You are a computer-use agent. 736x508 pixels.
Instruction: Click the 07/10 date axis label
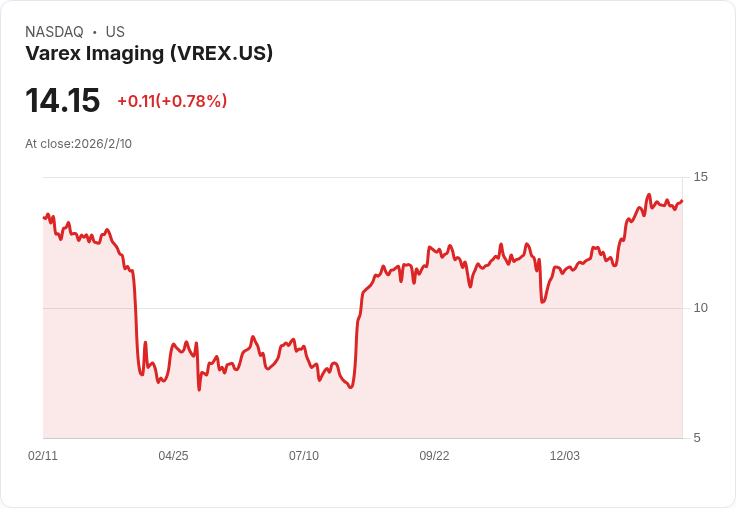[x=304, y=456]
